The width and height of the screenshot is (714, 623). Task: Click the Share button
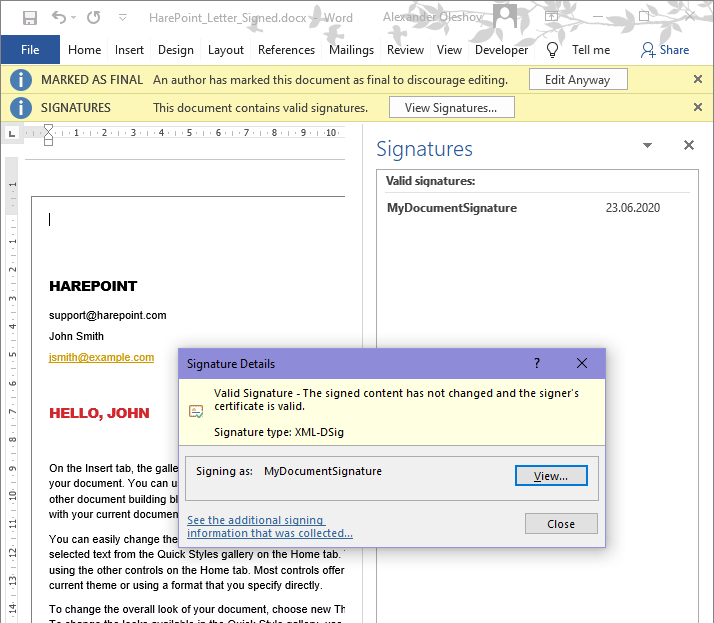665,50
